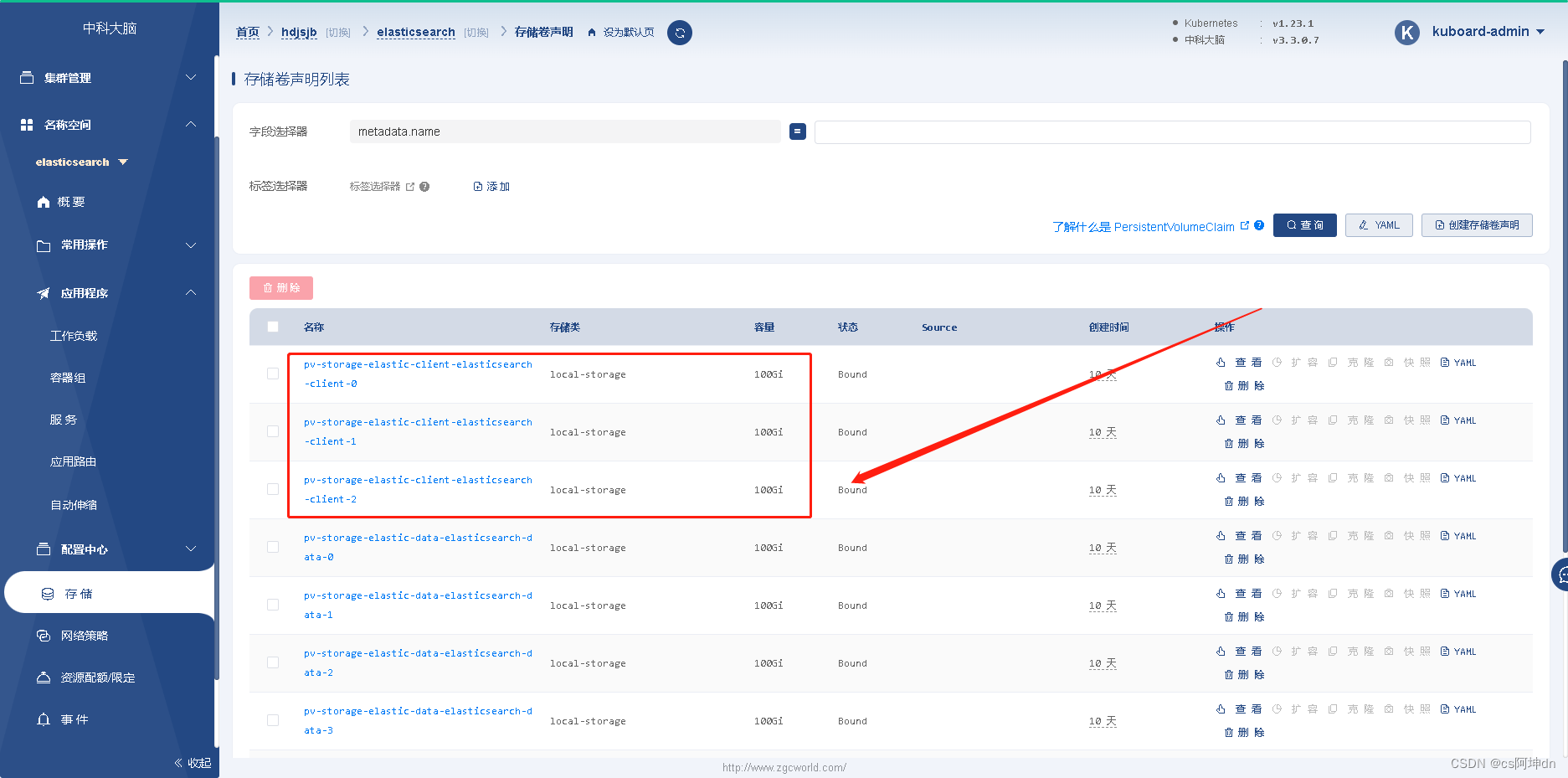Open the pv-storage-elastic-data-elasticsearch-data-0 link
The width and height of the screenshot is (1568, 778).
[x=419, y=548]
